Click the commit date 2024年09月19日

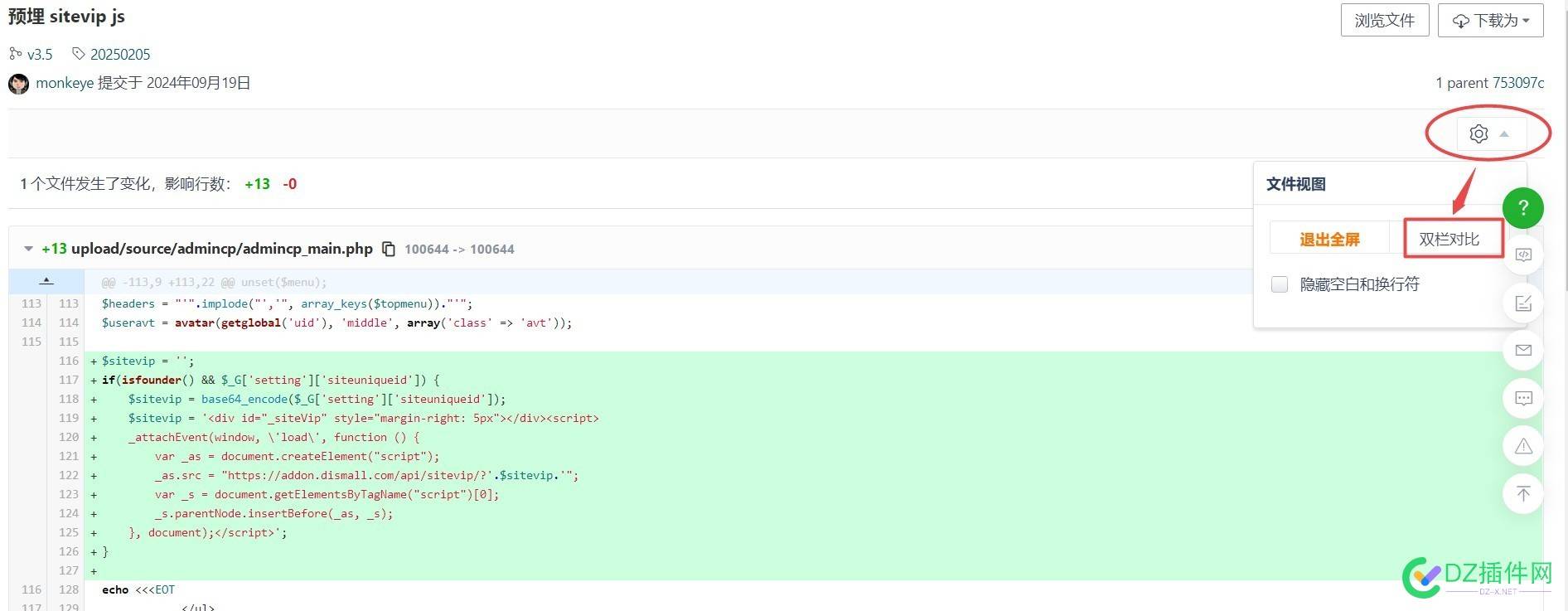(198, 83)
